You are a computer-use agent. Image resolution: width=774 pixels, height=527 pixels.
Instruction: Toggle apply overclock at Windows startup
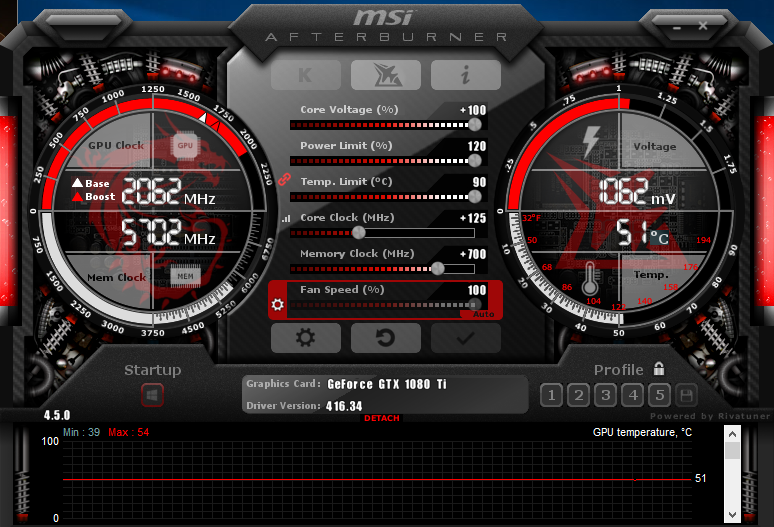click(152, 396)
